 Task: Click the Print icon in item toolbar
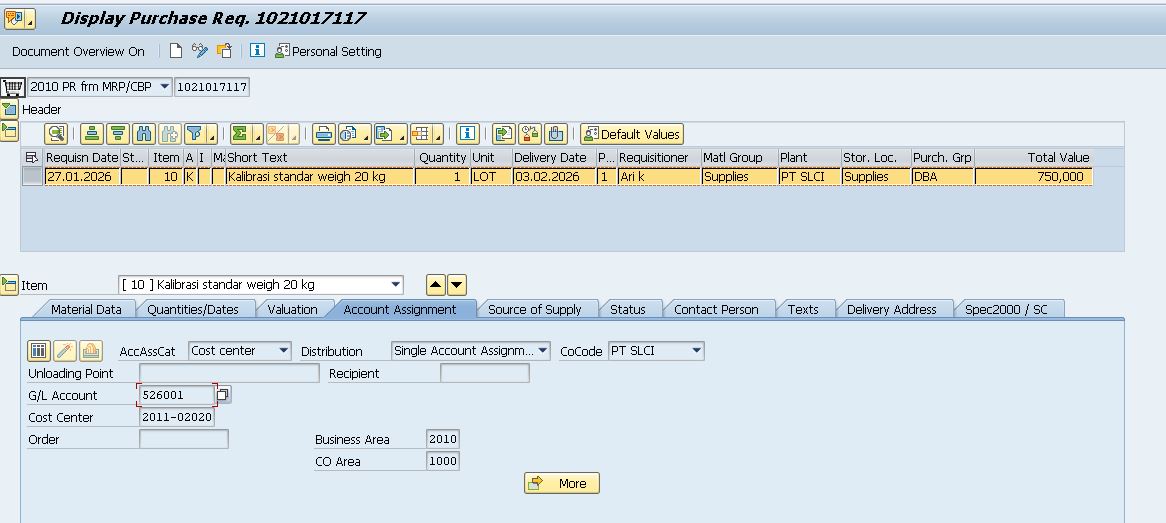click(323, 134)
